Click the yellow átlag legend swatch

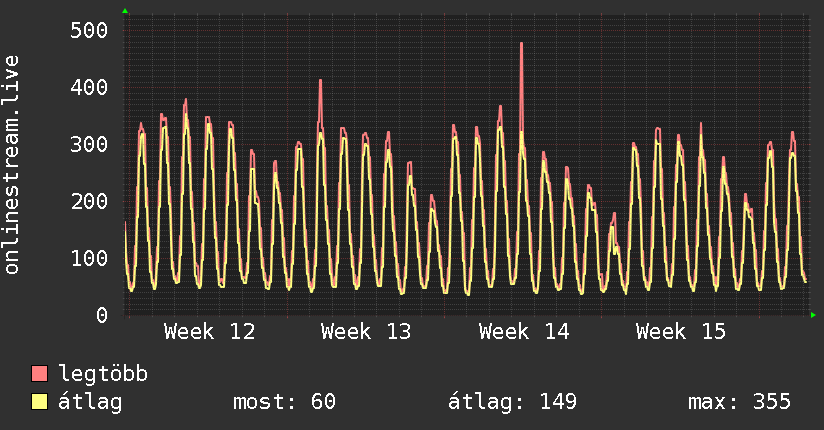tap(39, 402)
